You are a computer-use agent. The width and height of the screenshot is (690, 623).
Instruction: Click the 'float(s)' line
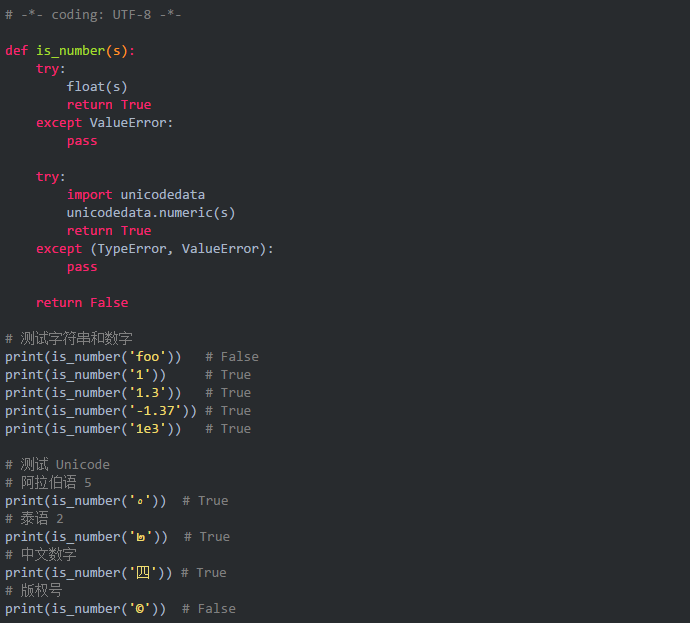[x=97, y=87]
